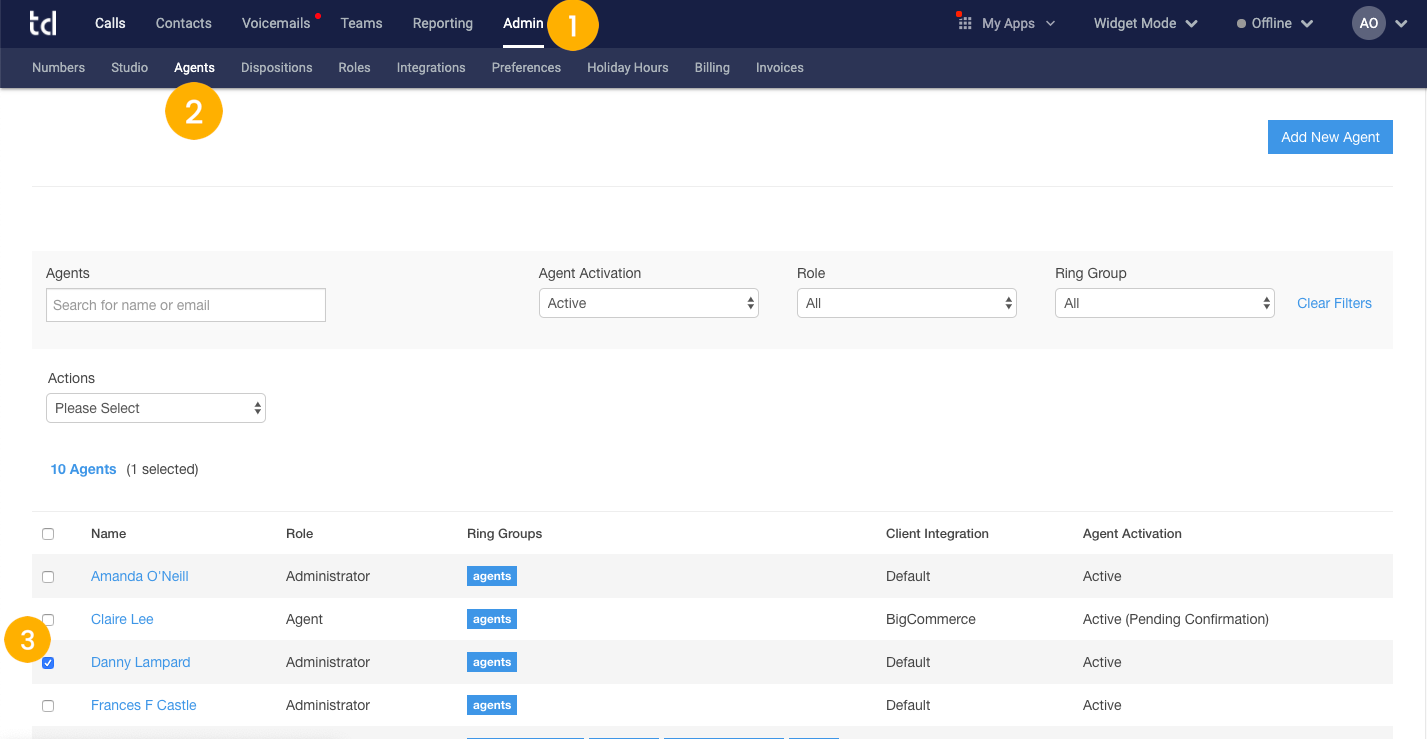Viewport: 1427px width, 739px height.
Task: Check Claire Lee's checkbox
Action: click(48, 620)
